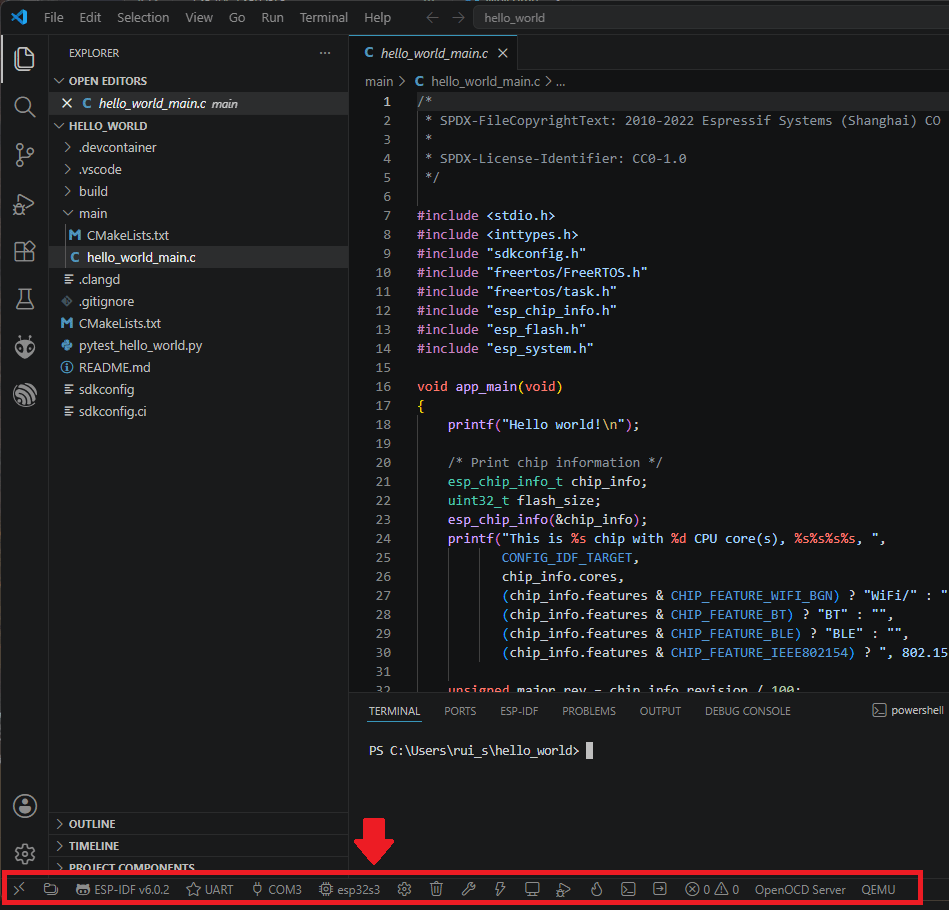
Task: Open SDK configuration editor gear in status bar
Action: pyautogui.click(x=404, y=889)
